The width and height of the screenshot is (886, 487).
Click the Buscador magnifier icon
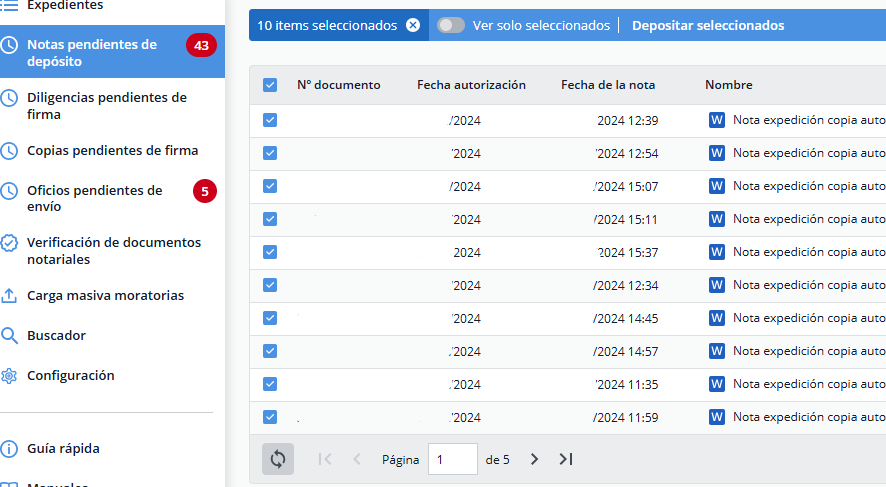(9, 336)
